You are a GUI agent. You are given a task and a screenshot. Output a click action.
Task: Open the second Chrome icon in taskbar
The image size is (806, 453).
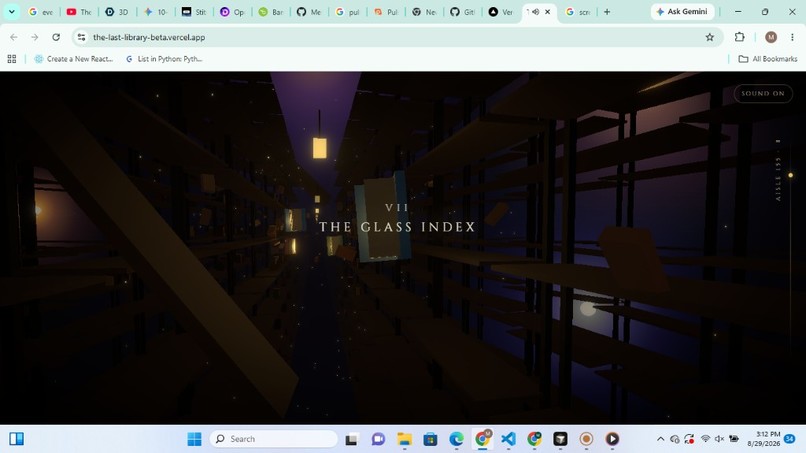coord(535,439)
